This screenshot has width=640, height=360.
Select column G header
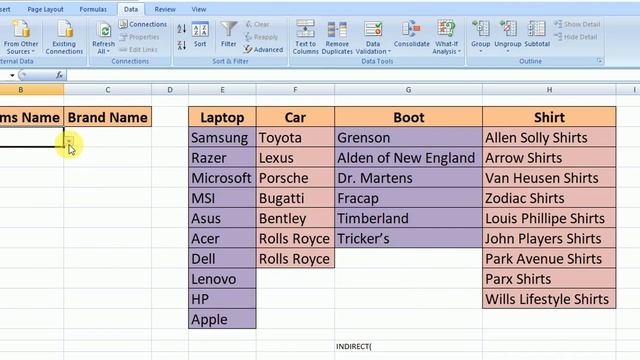pyautogui.click(x=408, y=90)
